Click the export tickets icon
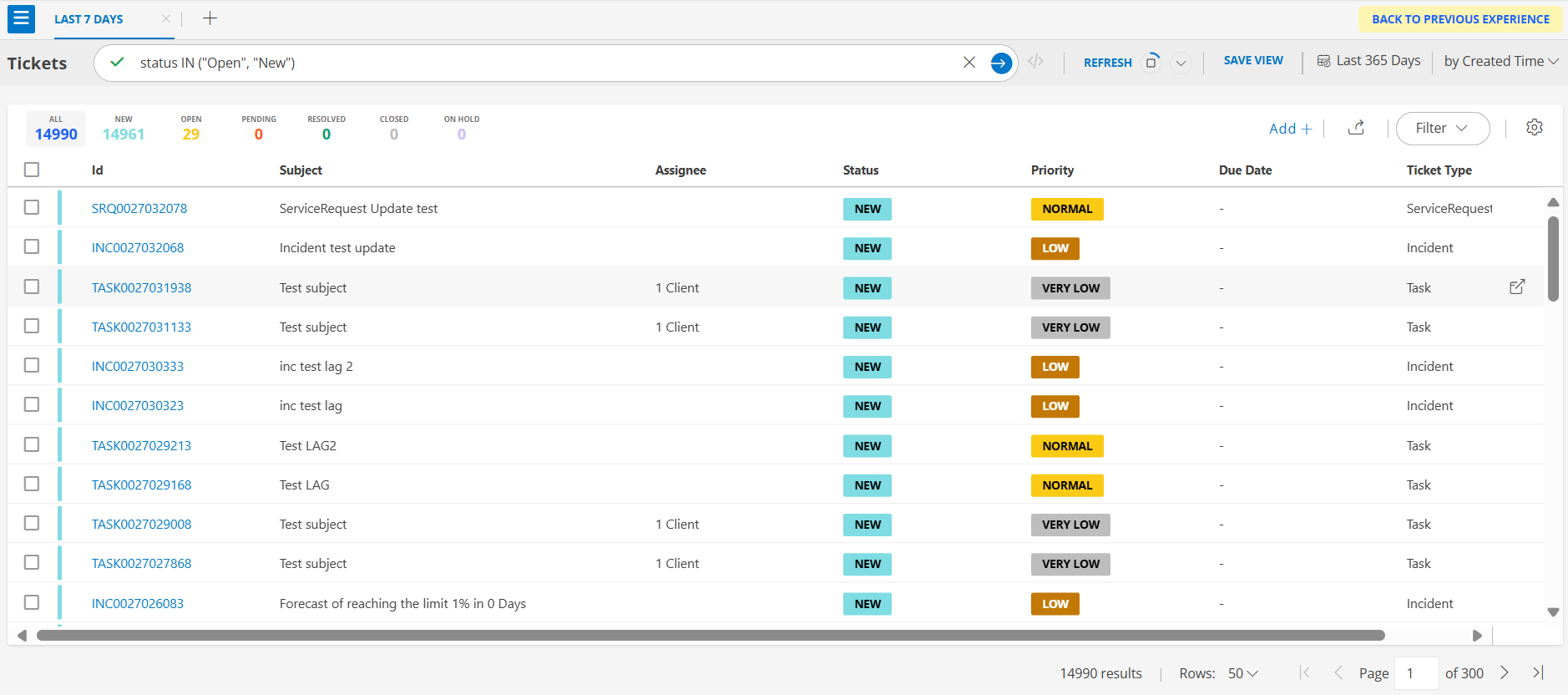The height and width of the screenshot is (695, 1568). pos(1356,128)
